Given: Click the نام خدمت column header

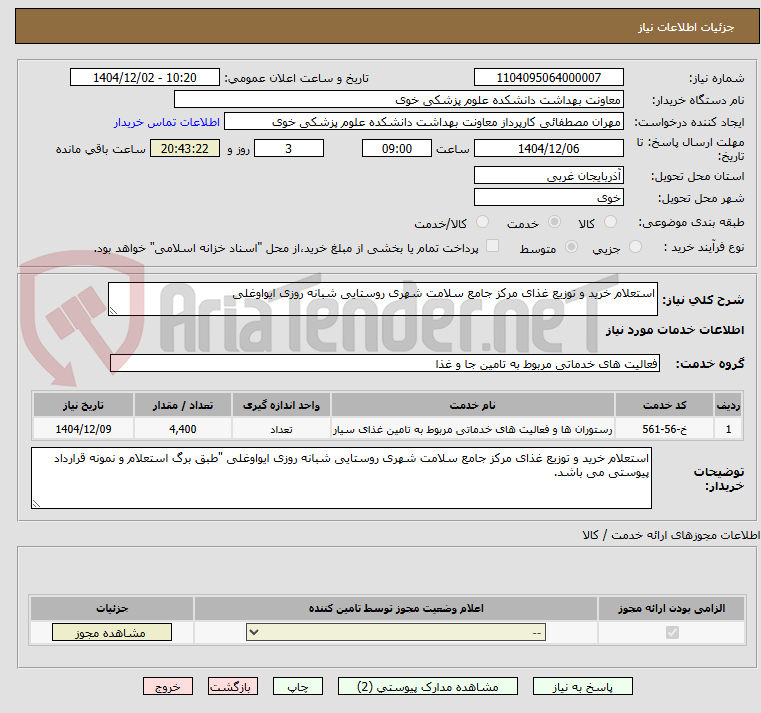Looking at the screenshot, I should tap(472, 405).
